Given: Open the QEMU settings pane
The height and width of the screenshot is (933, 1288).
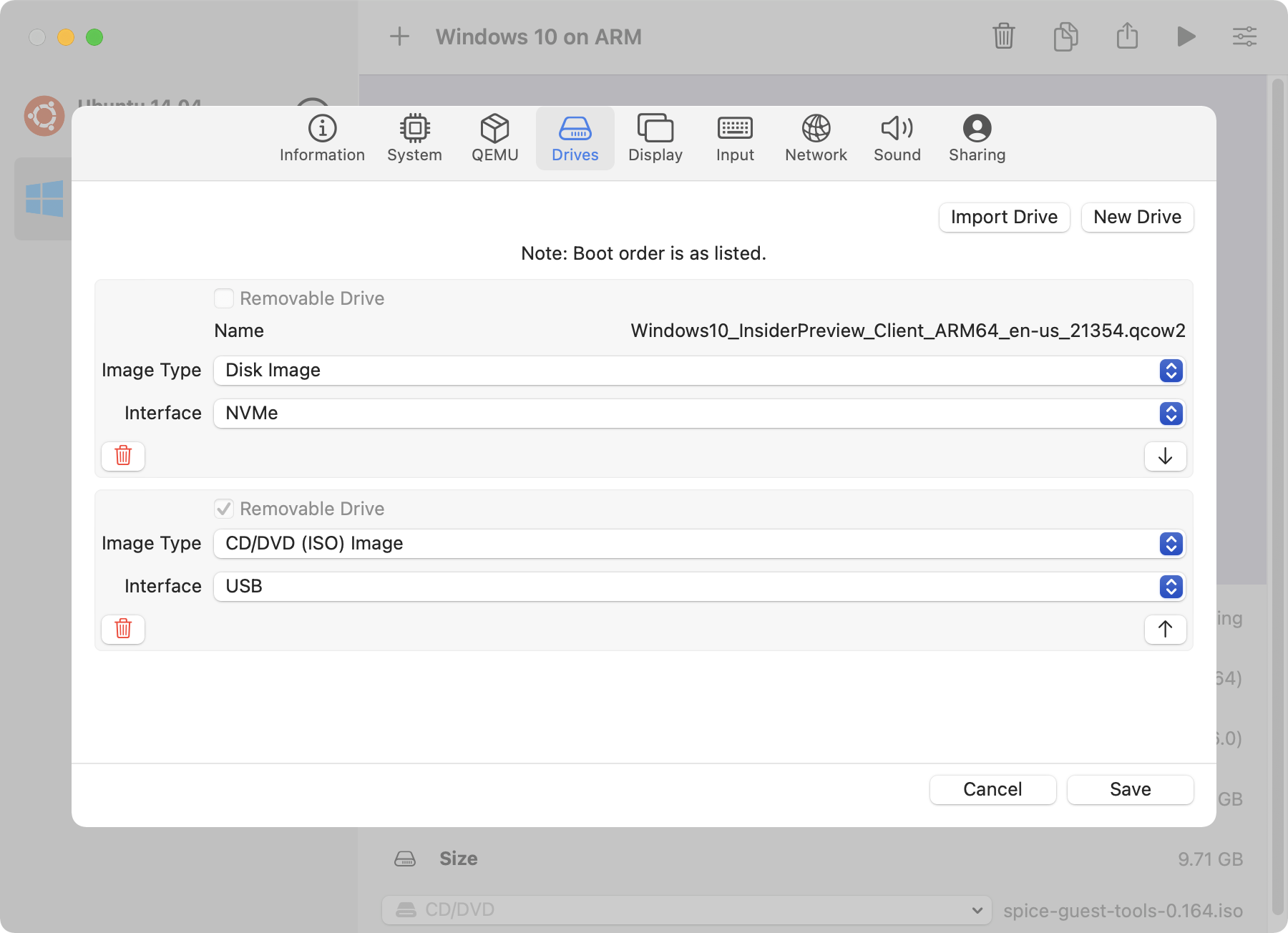Looking at the screenshot, I should (x=494, y=138).
